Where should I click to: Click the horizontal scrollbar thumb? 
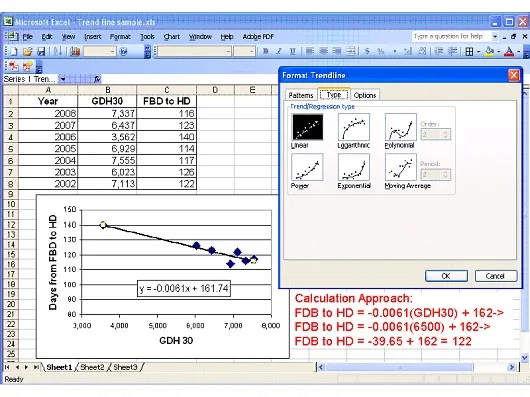point(400,367)
